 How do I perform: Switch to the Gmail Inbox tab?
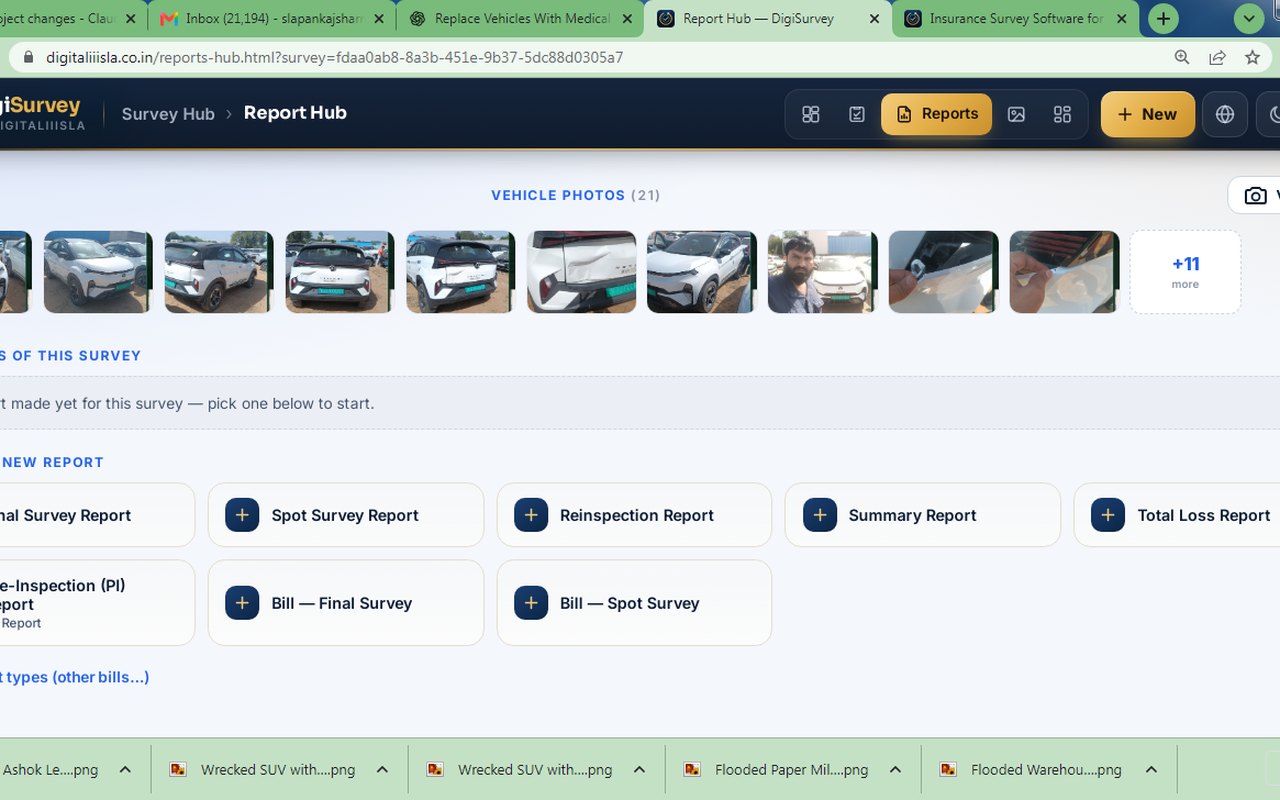pos(270,18)
